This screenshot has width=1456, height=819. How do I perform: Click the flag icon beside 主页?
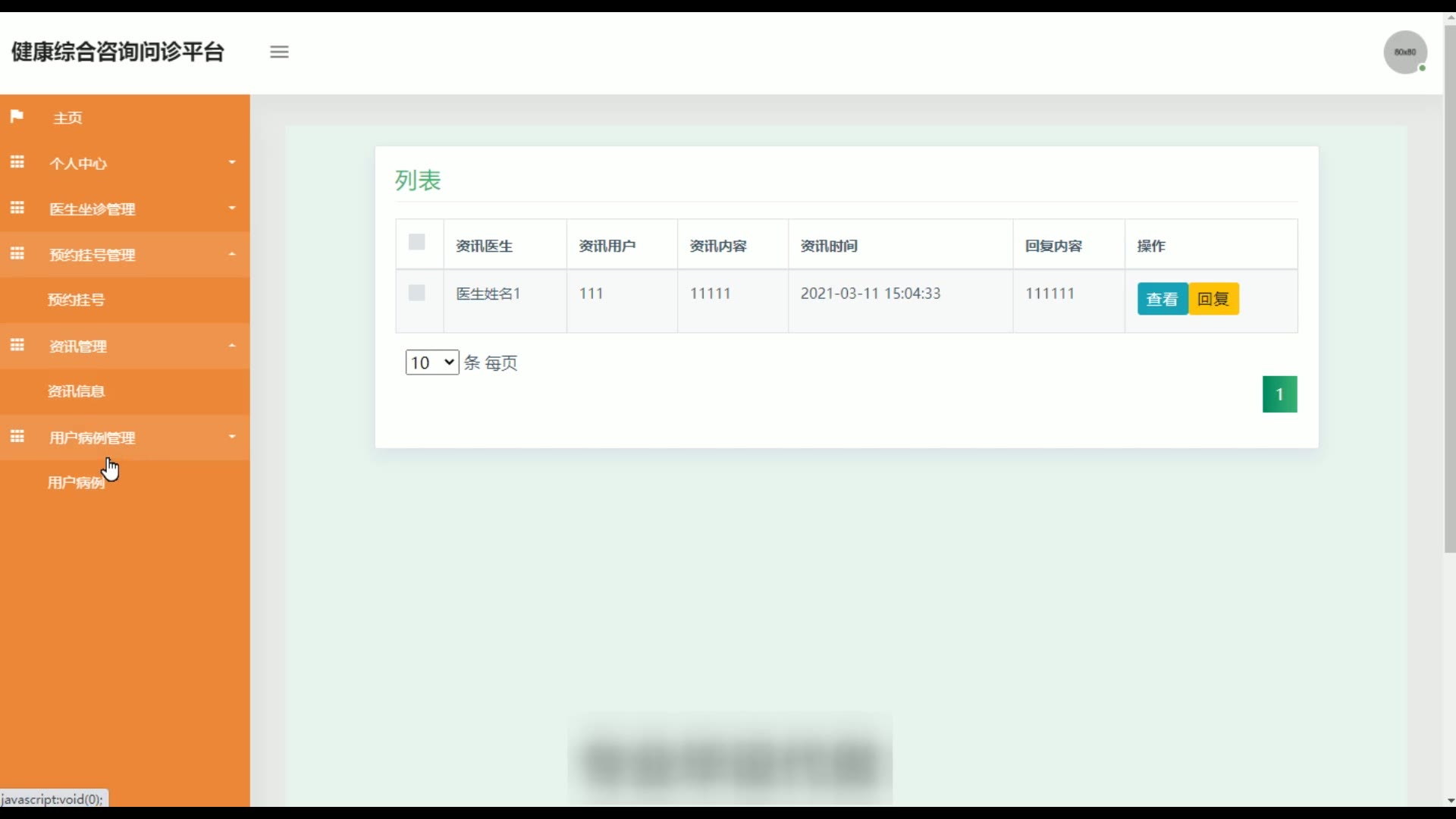(x=17, y=116)
